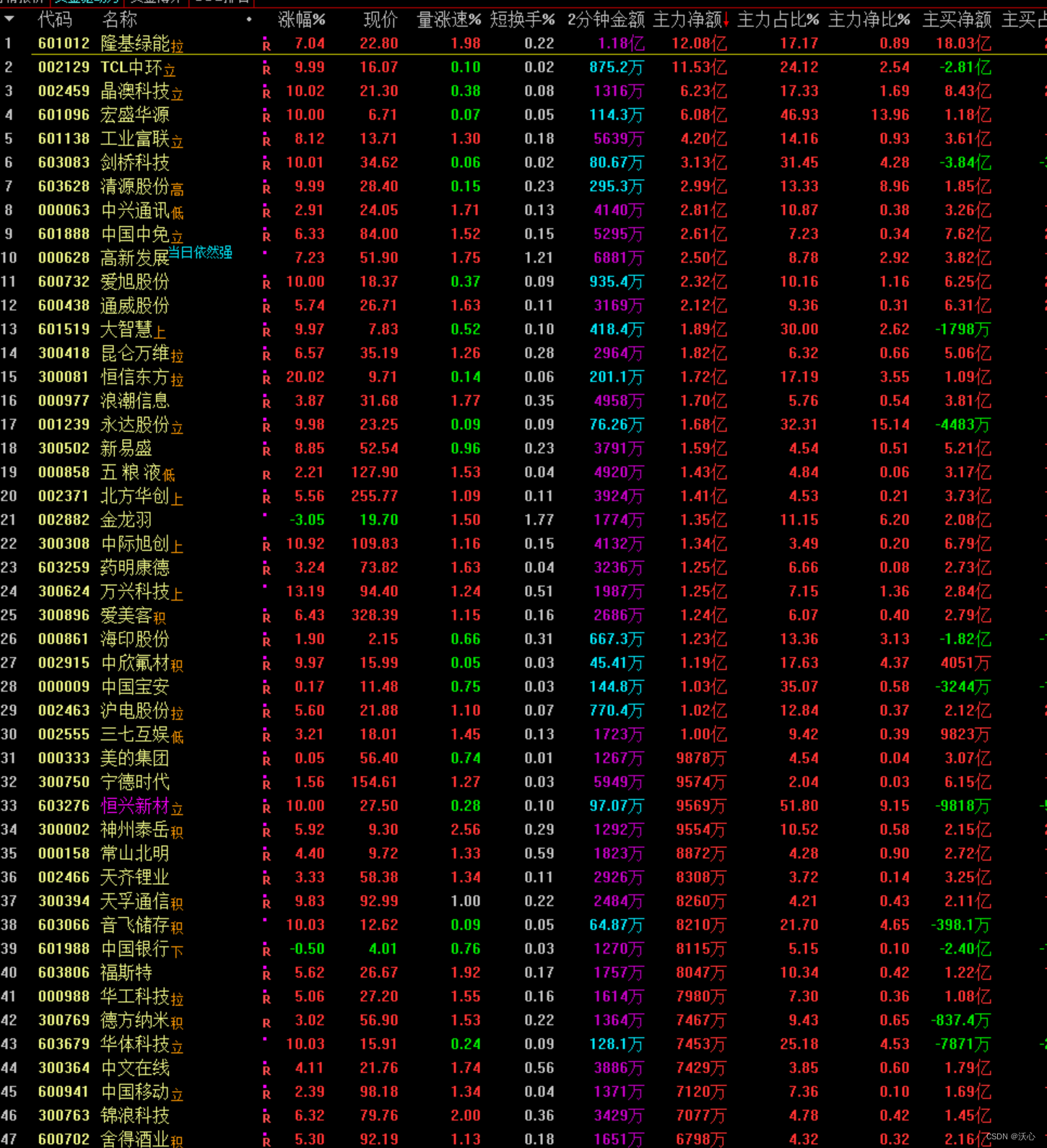Toggle sort on the 主力净额 header
Screen dimensions: 1047x1148
click(690, 19)
